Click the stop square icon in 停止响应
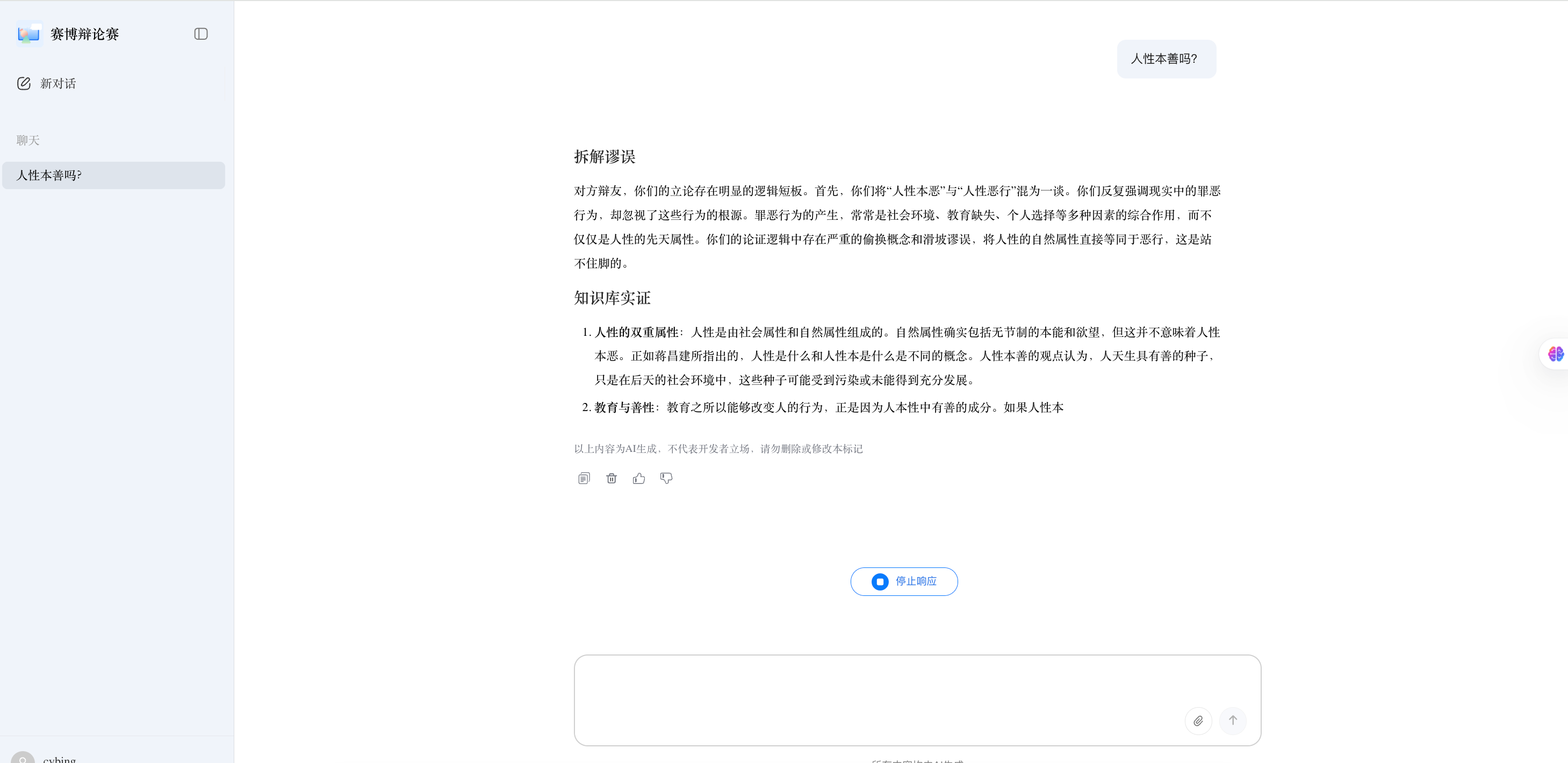Image resolution: width=1568 pixels, height=763 pixels. 879,581
